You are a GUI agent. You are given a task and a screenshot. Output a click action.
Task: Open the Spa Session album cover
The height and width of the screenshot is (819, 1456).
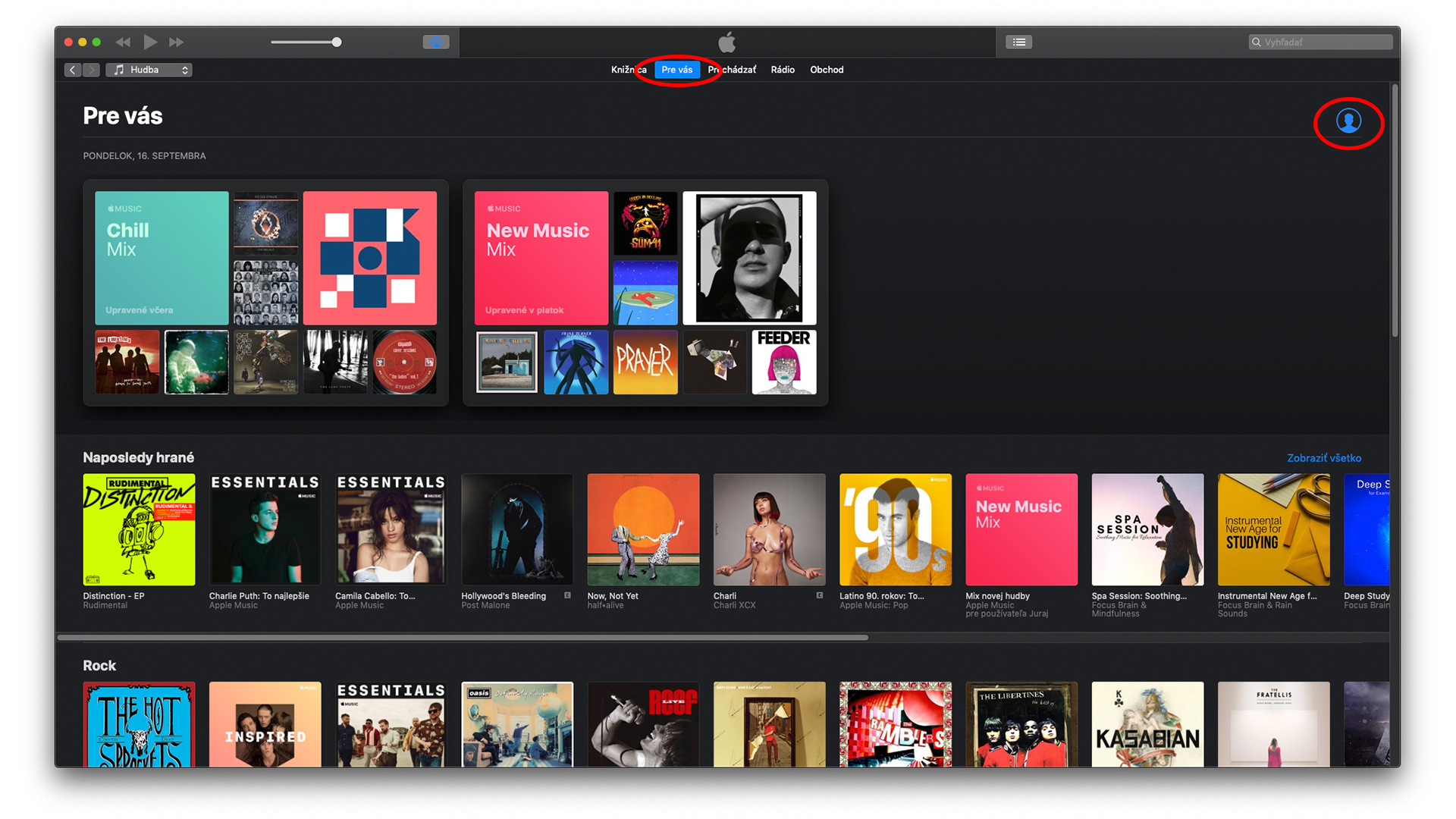1147,529
